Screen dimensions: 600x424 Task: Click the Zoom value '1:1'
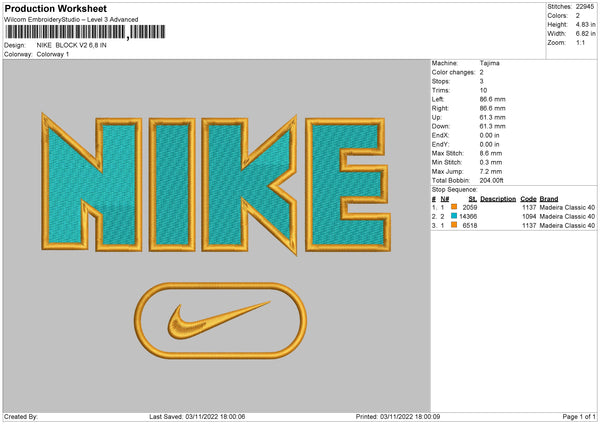click(580, 42)
